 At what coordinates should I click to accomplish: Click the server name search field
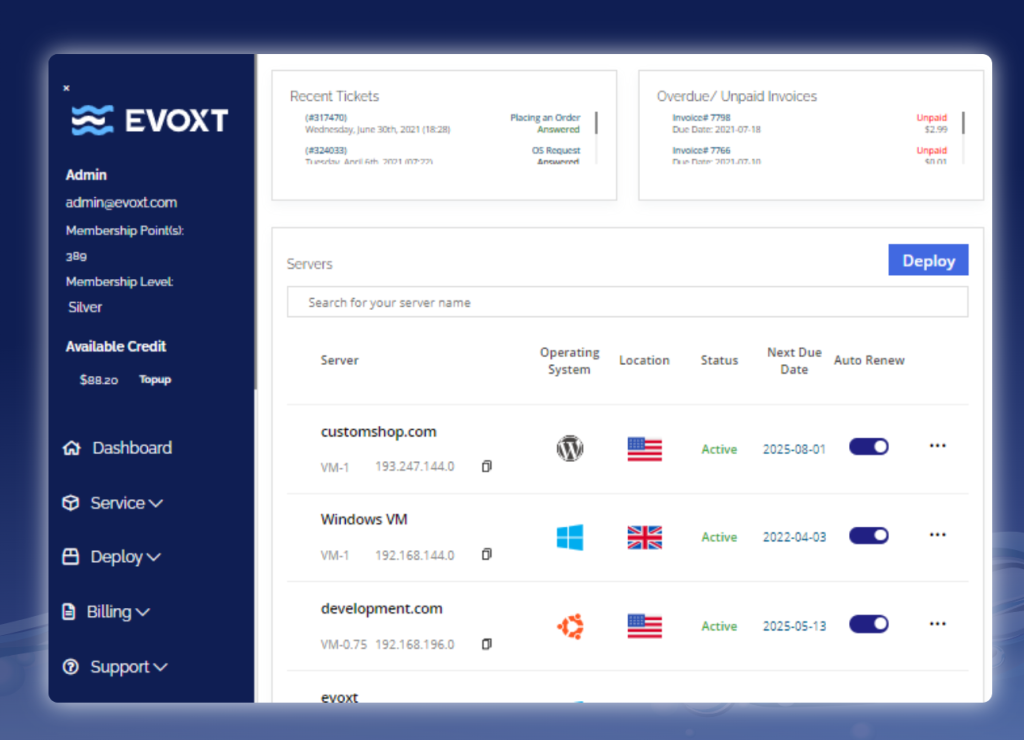point(628,302)
